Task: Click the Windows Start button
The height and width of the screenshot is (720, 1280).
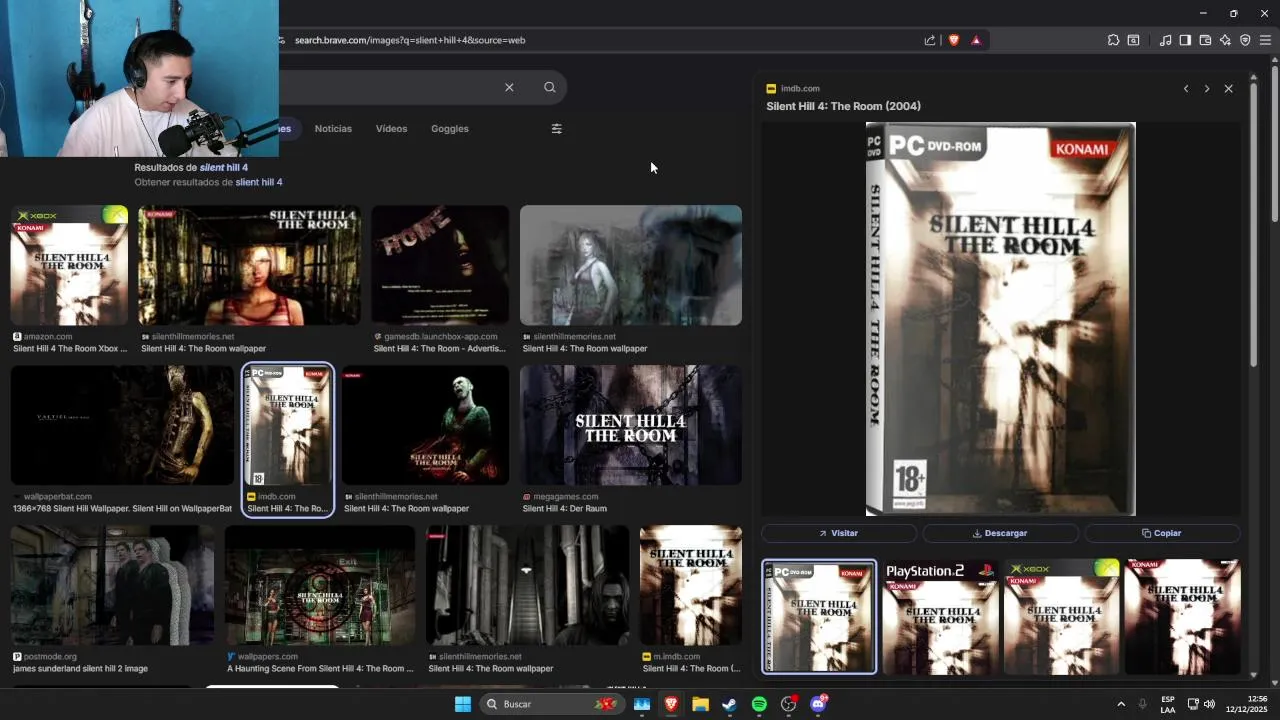Action: [x=463, y=704]
